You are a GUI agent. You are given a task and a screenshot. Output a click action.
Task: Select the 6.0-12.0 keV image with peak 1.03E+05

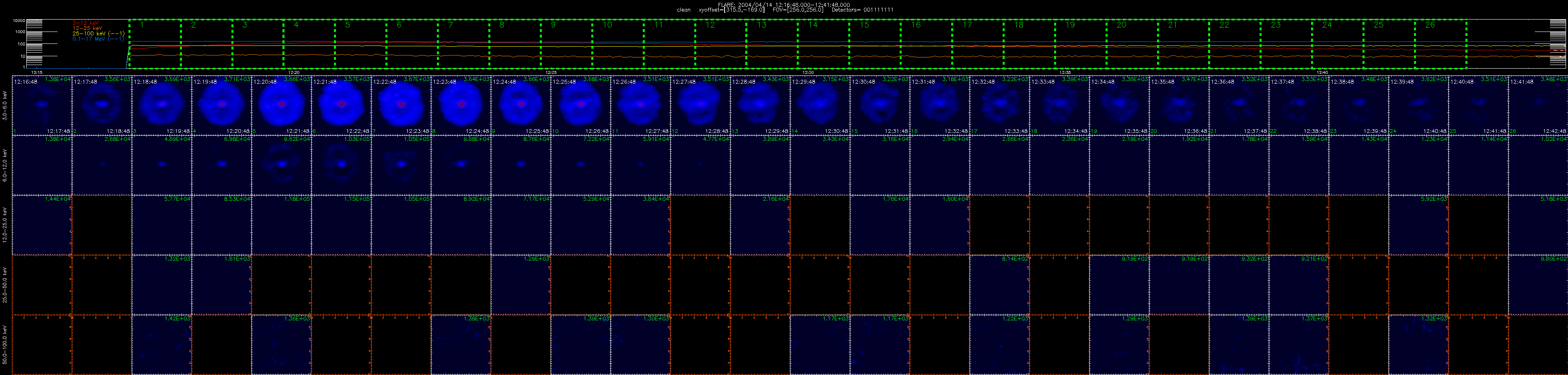click(342, 165)
